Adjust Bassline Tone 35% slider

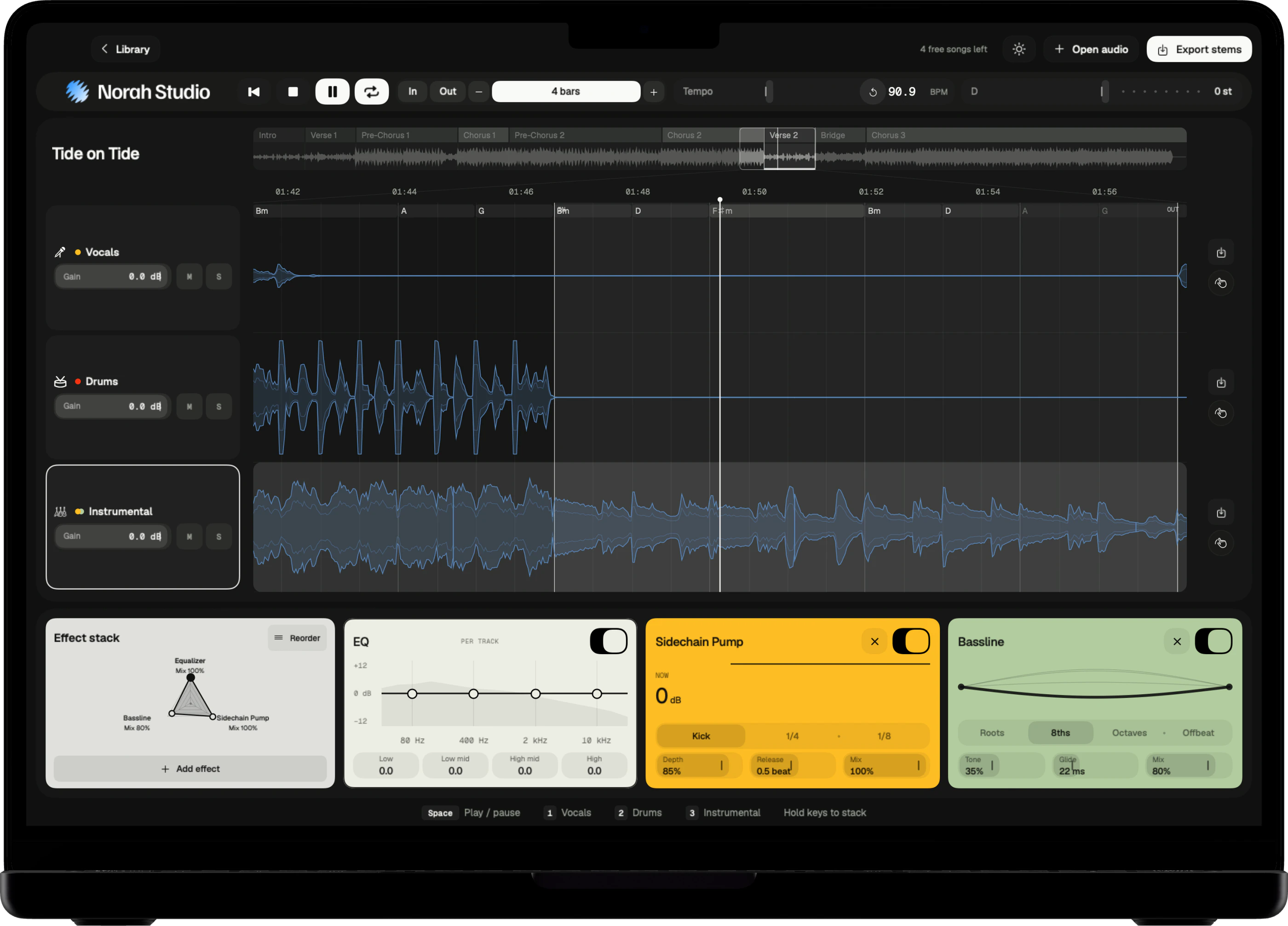pos(1002,766)
